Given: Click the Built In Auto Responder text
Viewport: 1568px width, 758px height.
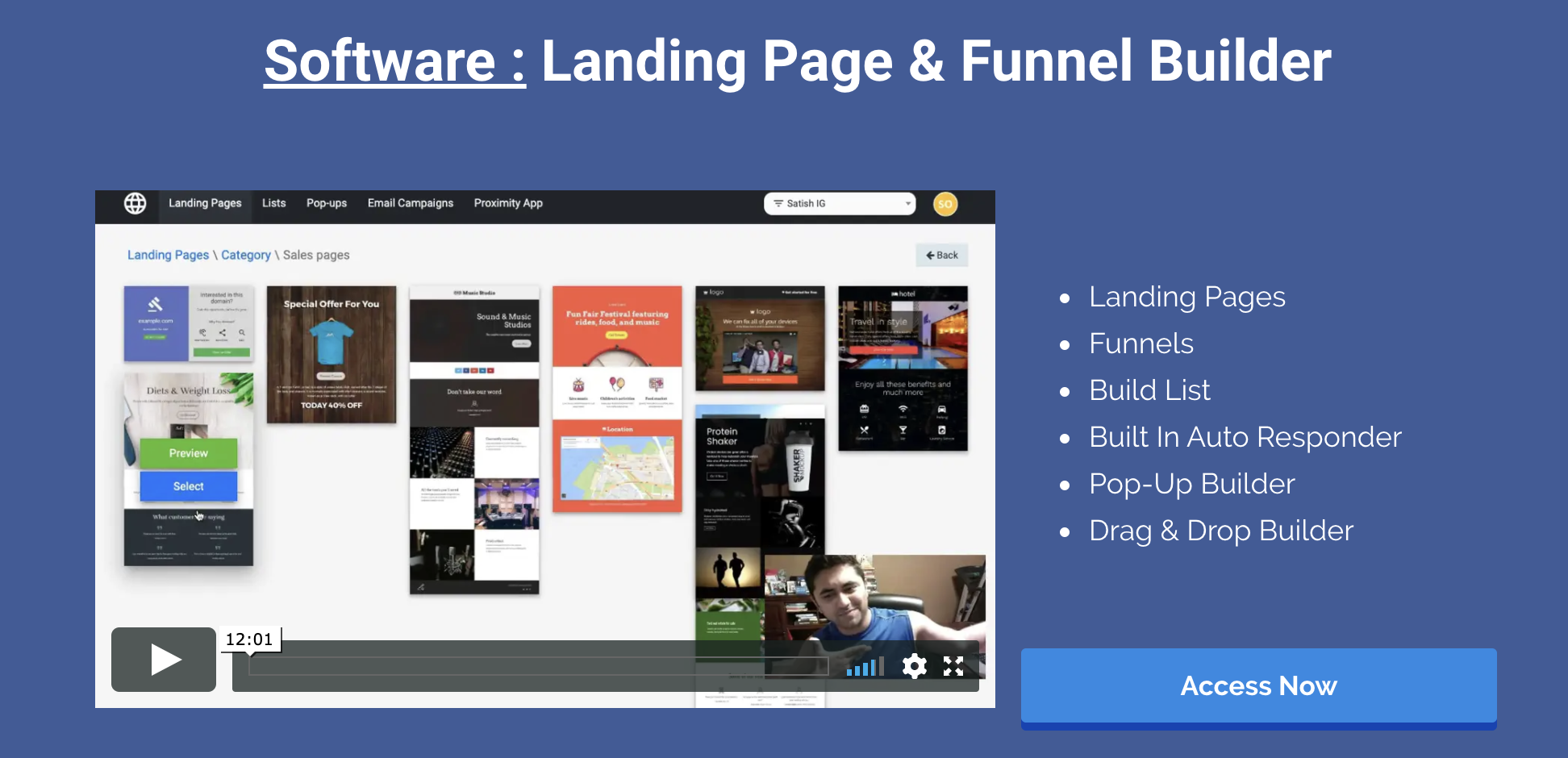Looking at the screenshot, I should (x=1245, y=437).
